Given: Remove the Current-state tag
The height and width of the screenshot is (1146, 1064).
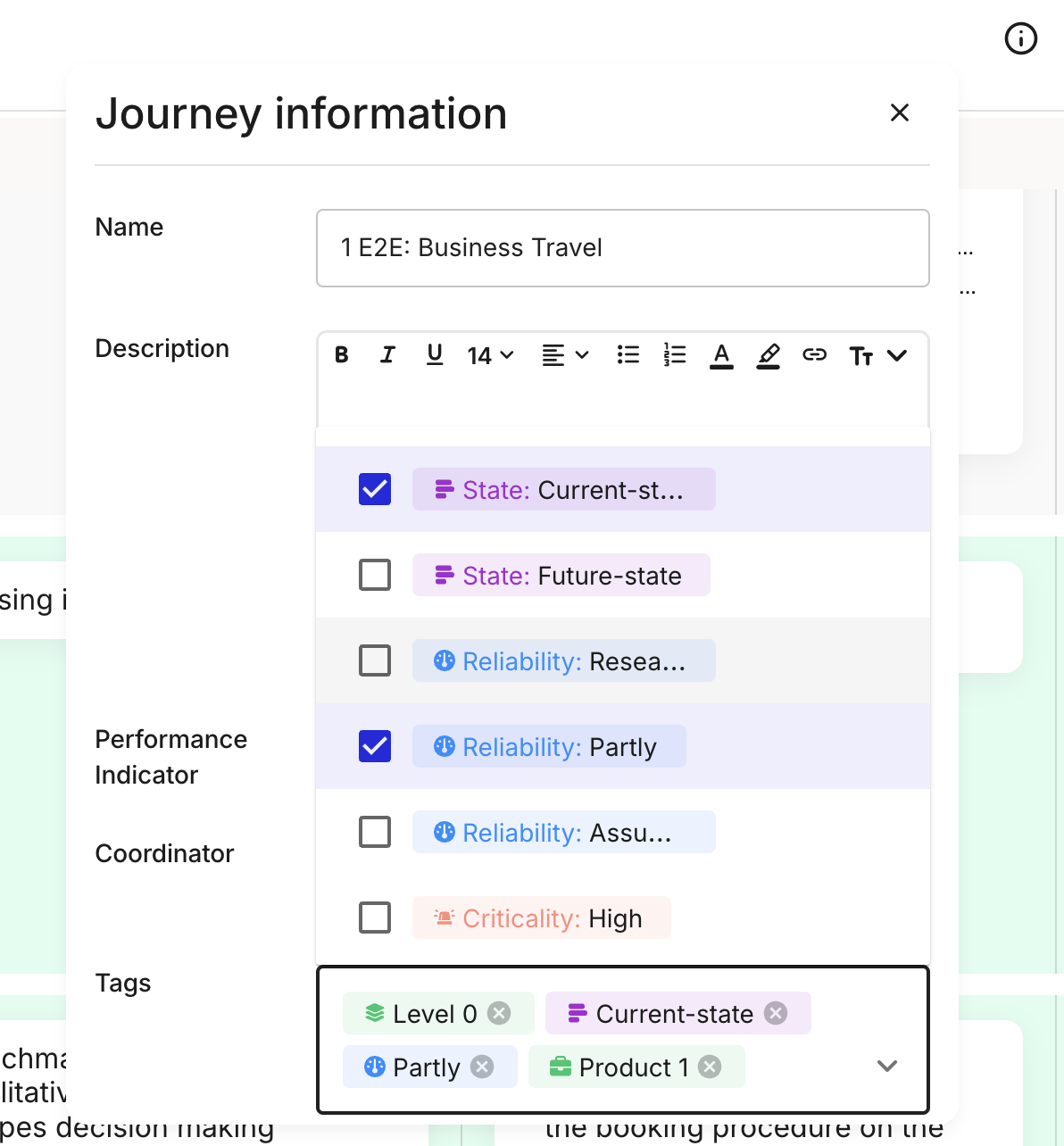Looking at the screenshot, I should coord(777,1013).
